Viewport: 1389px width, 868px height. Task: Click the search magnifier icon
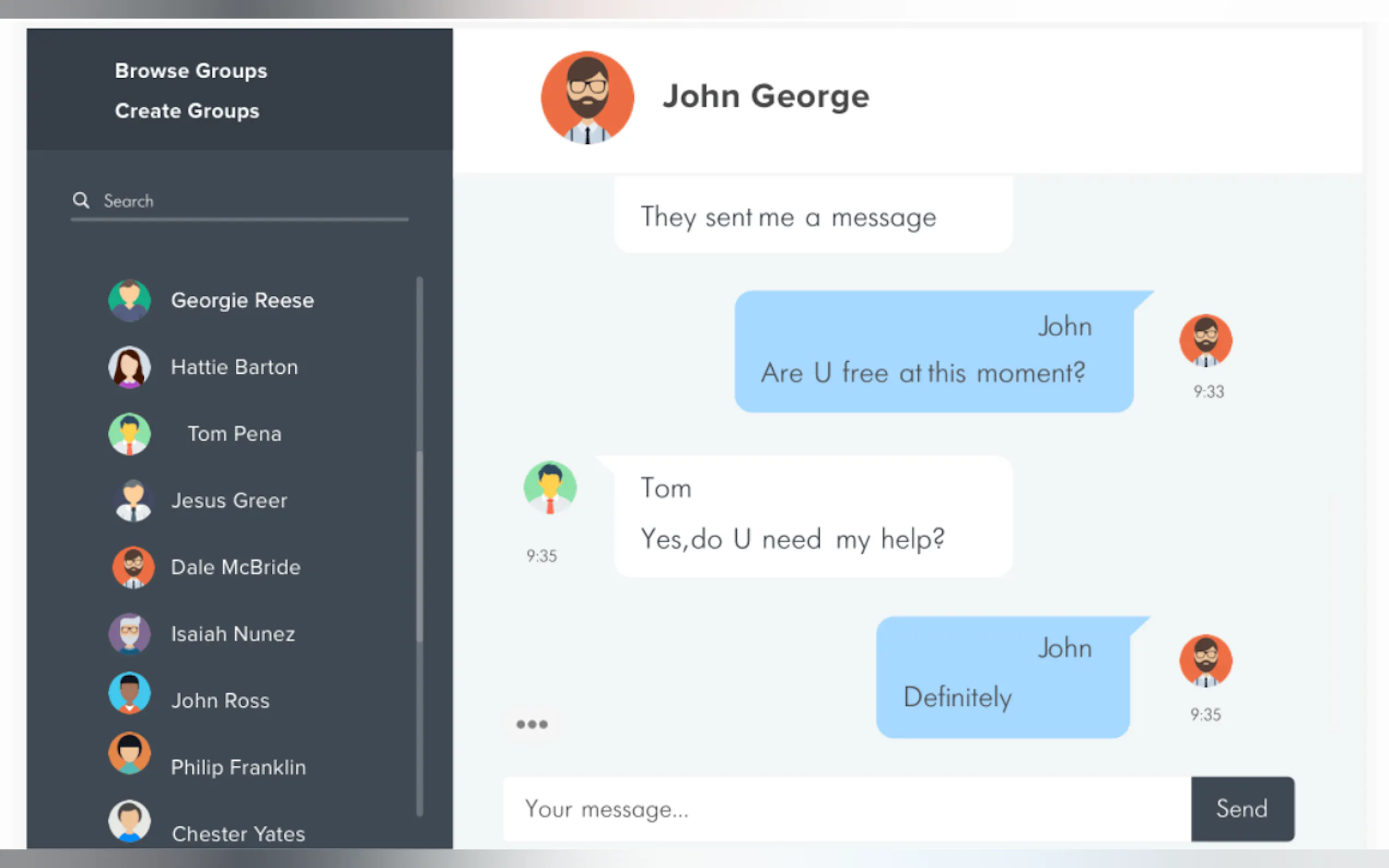(81, 201)
